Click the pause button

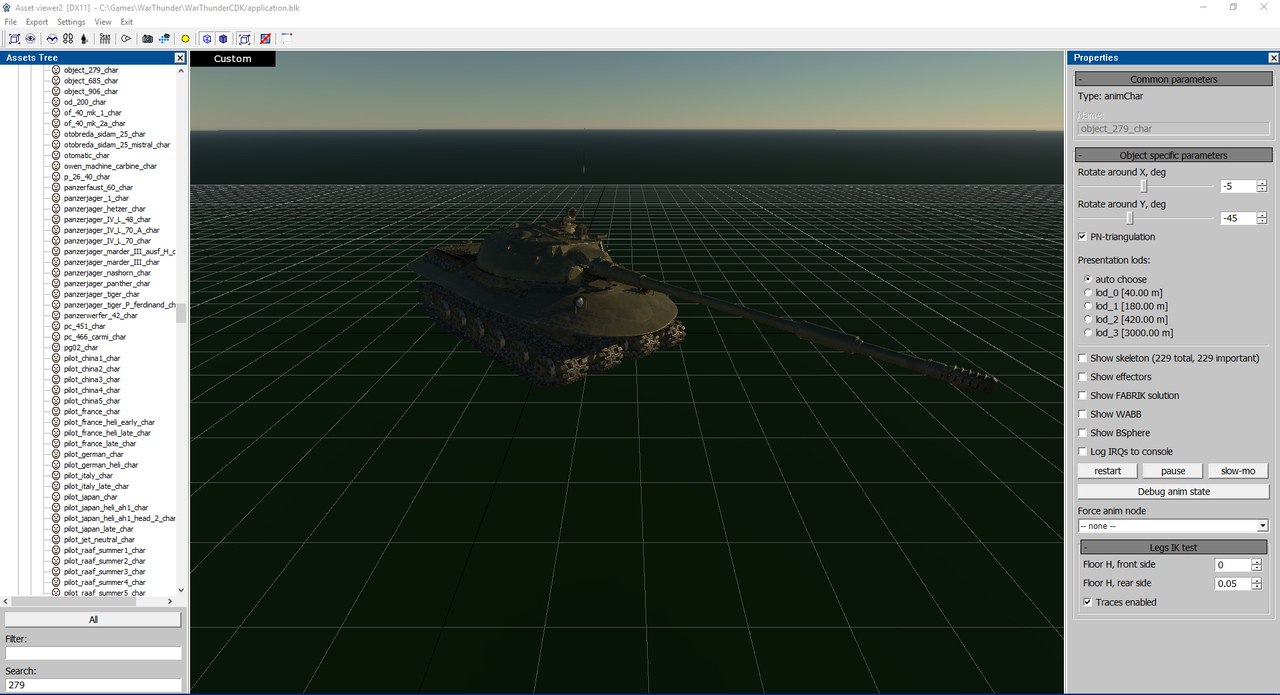1173,471
